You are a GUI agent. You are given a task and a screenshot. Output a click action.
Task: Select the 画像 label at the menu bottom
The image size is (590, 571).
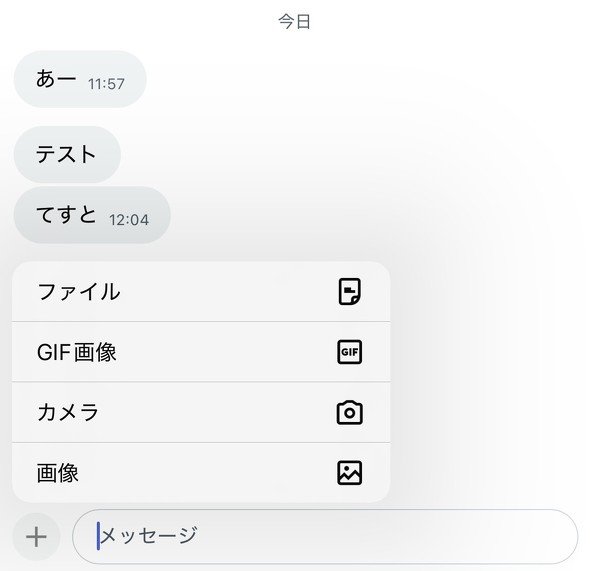point(58,473)
